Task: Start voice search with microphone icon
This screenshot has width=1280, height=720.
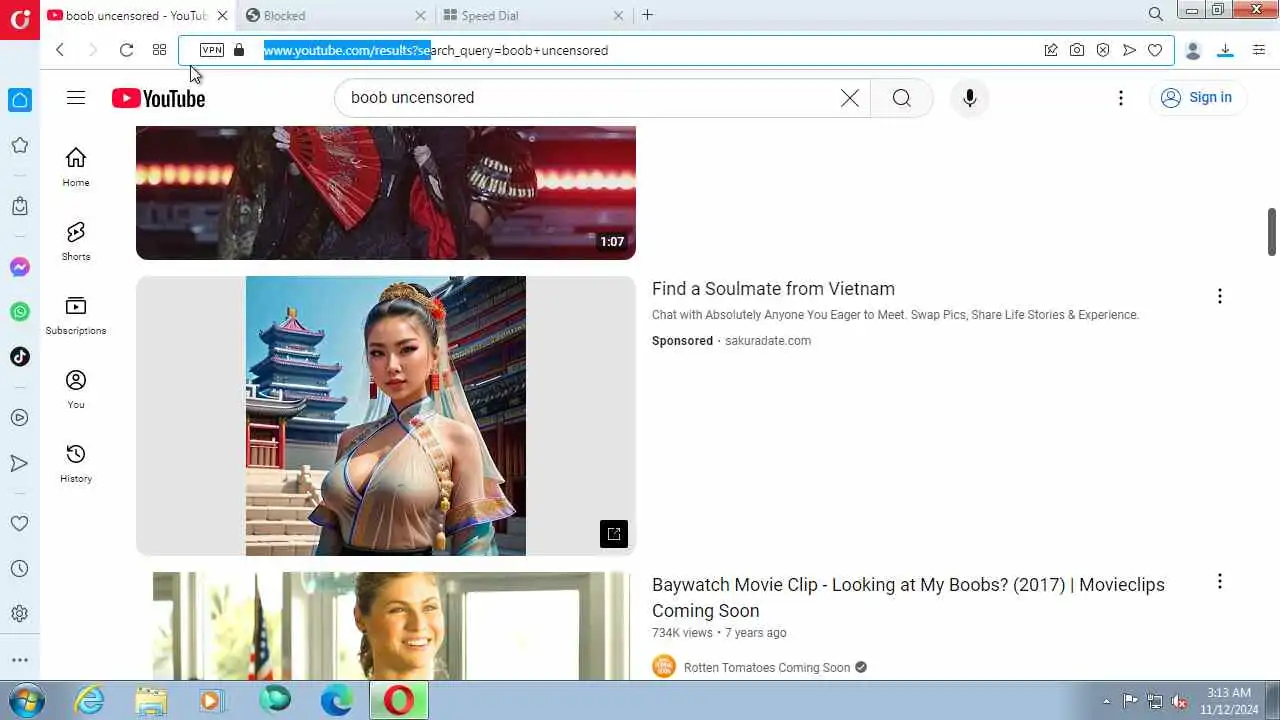Action: pos(969,98)
